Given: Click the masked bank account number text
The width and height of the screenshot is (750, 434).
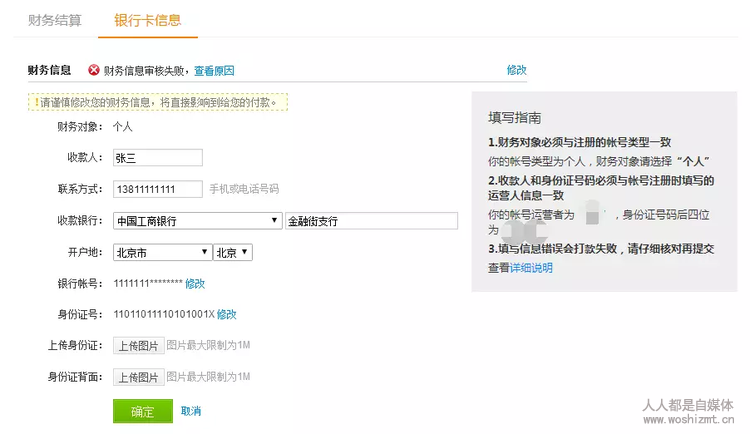Looking at the screenshot, I should pyautogui.click(x=147, y=284).
